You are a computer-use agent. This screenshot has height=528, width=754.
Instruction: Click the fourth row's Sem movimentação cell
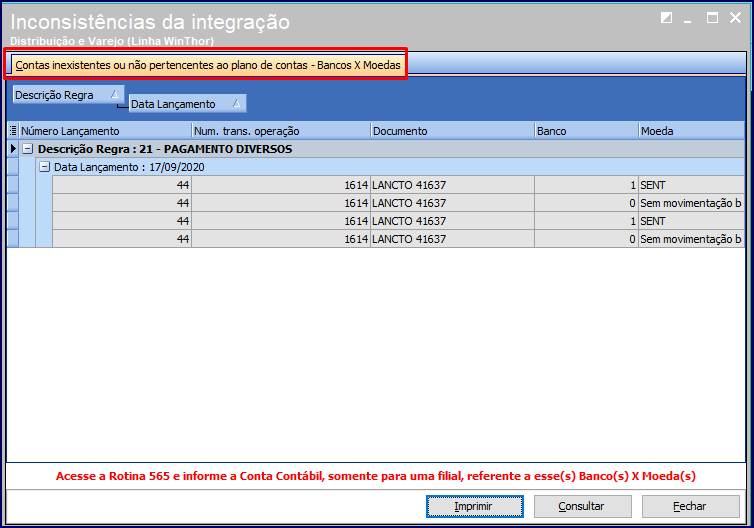691,239
